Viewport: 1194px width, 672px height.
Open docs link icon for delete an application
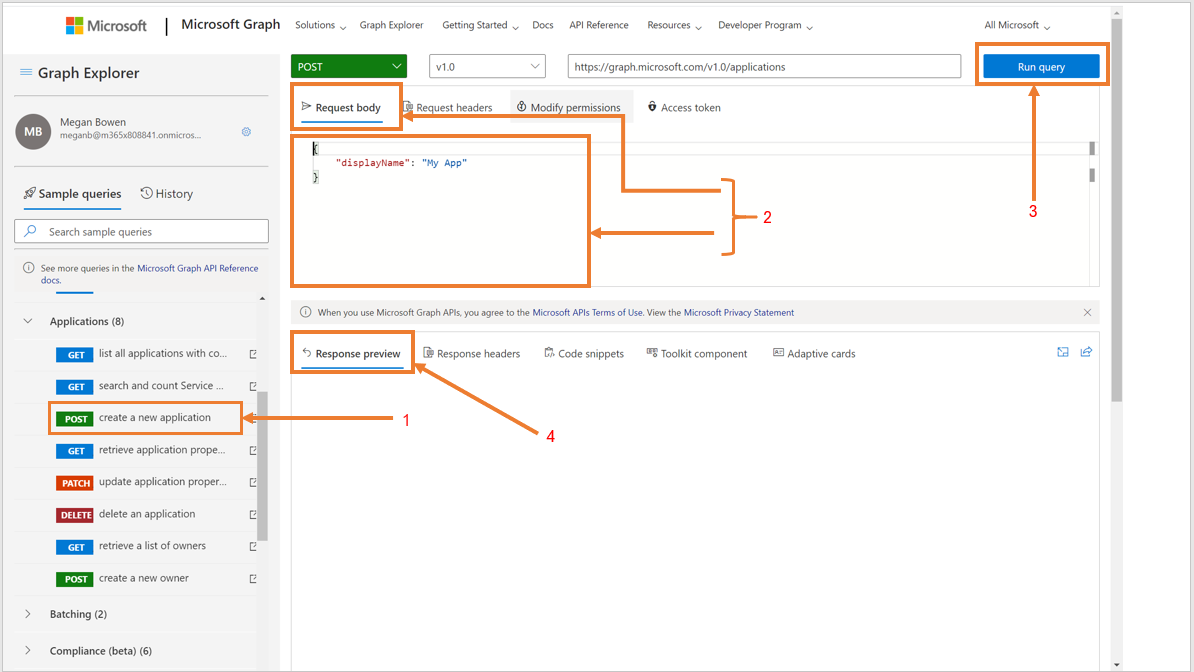(253, 514)
